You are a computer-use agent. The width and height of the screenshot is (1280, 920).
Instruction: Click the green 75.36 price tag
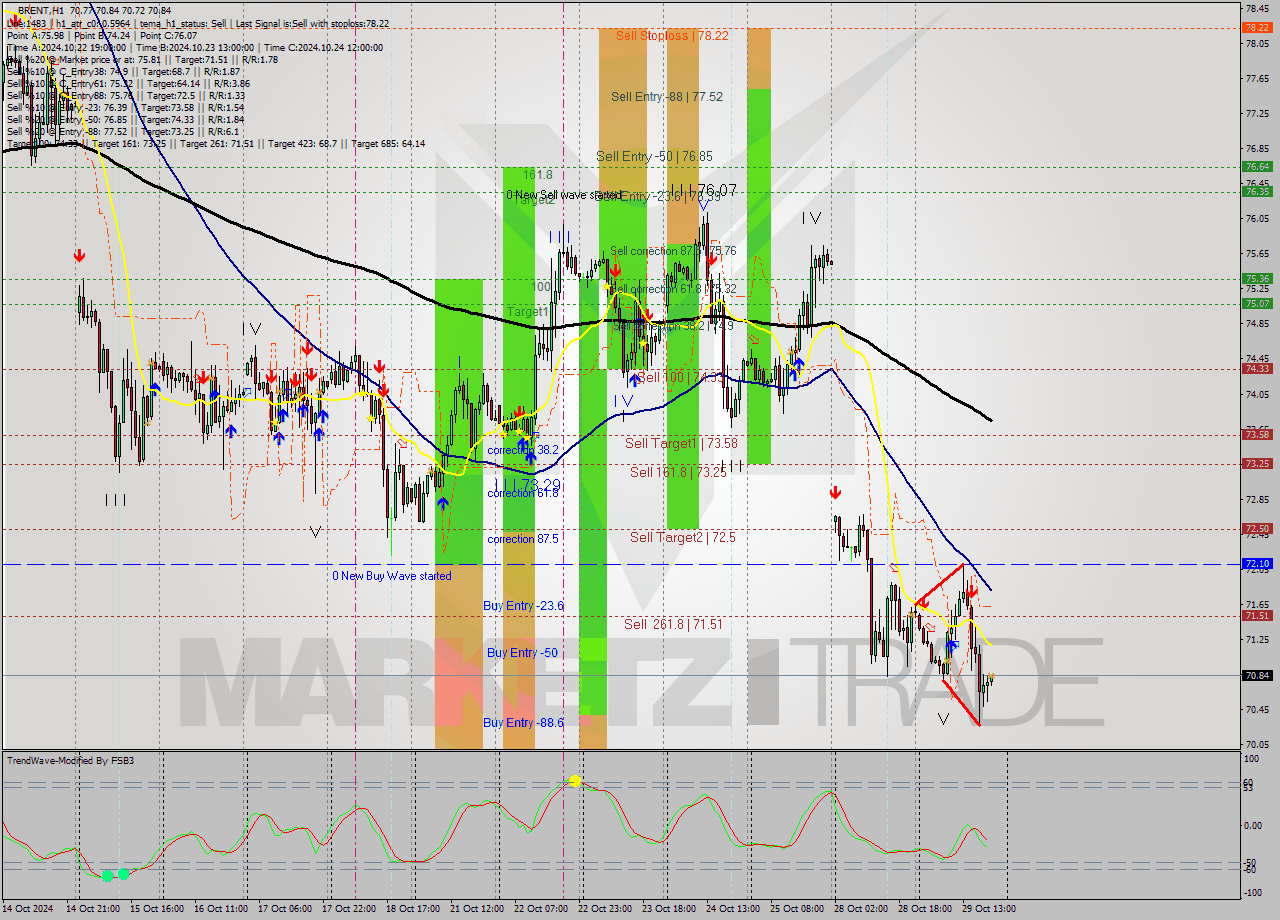coord(1257,279)
